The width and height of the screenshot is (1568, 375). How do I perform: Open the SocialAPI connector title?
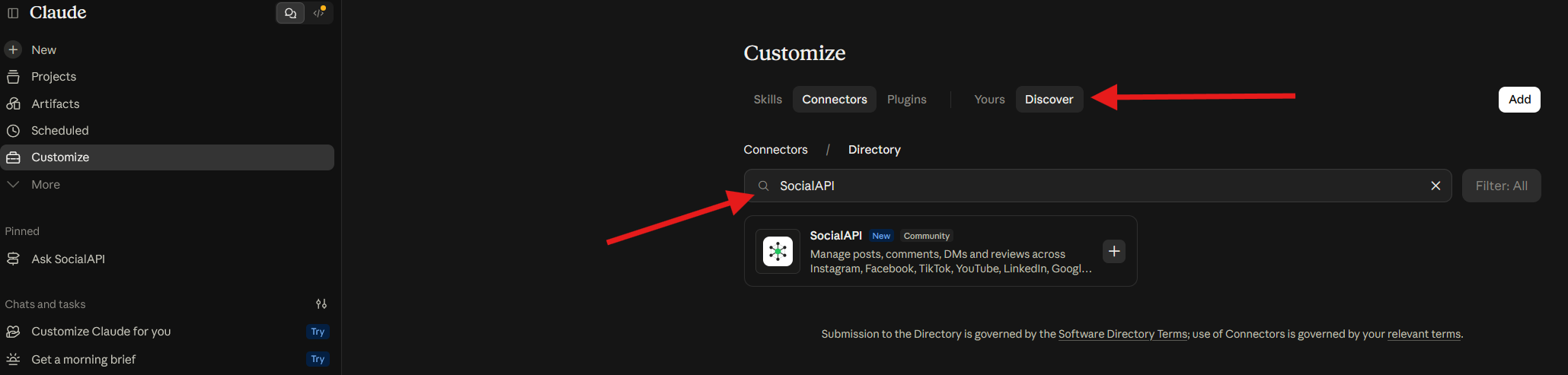[835, 236]
